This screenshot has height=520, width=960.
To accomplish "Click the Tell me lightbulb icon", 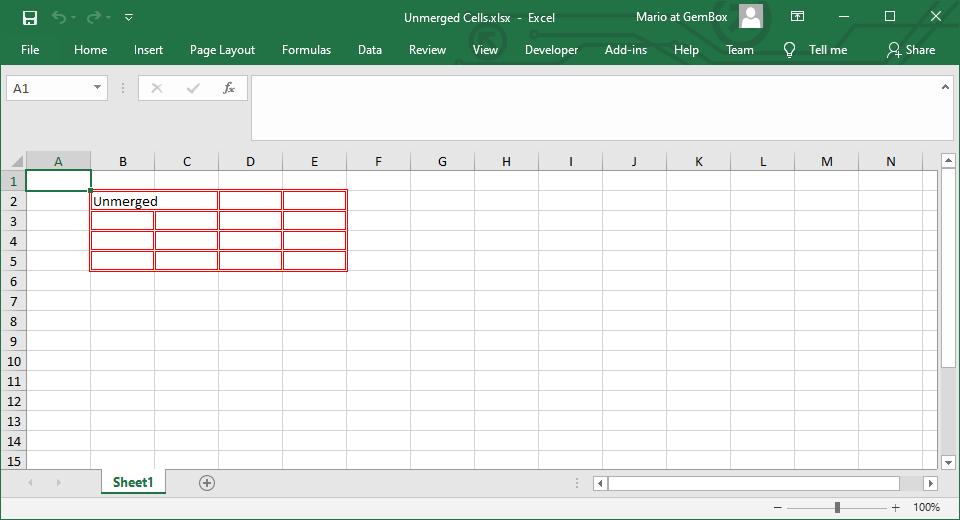I will pos(789,50).
